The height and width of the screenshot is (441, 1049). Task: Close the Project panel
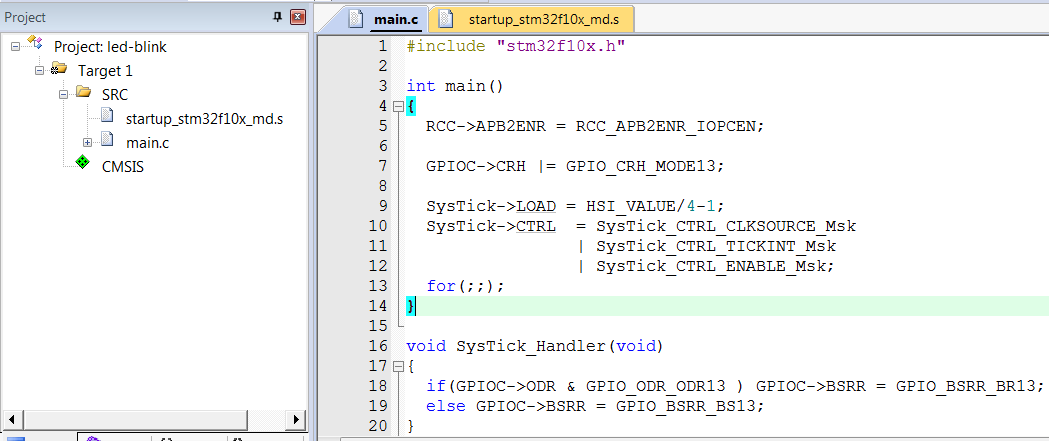pos(296,18)
